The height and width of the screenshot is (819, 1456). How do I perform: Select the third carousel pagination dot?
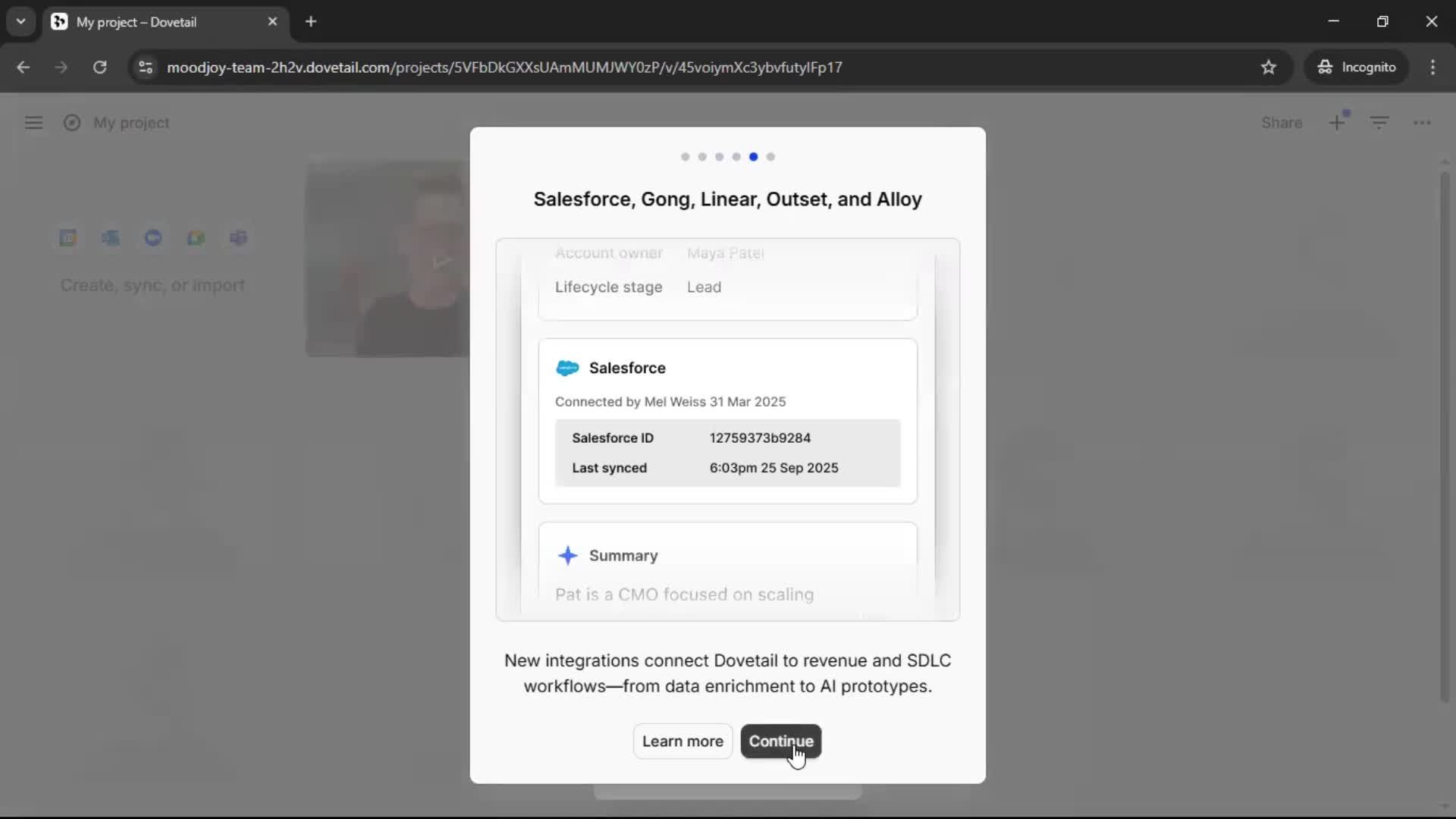click(719, 157)
